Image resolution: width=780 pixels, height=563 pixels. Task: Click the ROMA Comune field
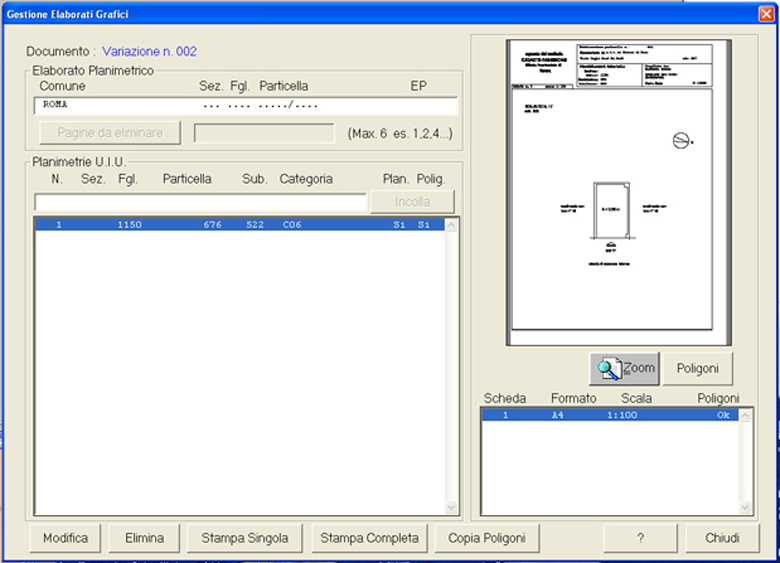click(x=246, y=105)
